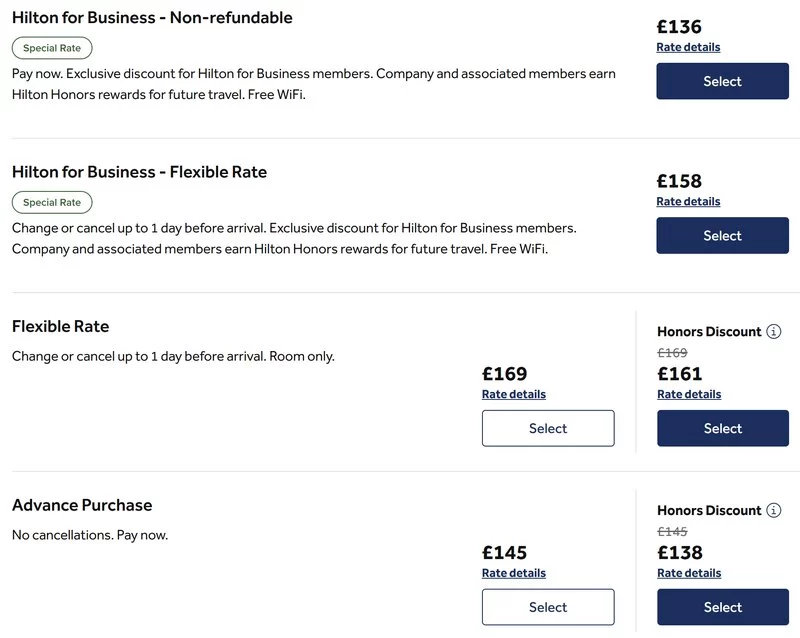Select the £169 standard Flexible Rate

pyautogui.click(x=548, y=428)
